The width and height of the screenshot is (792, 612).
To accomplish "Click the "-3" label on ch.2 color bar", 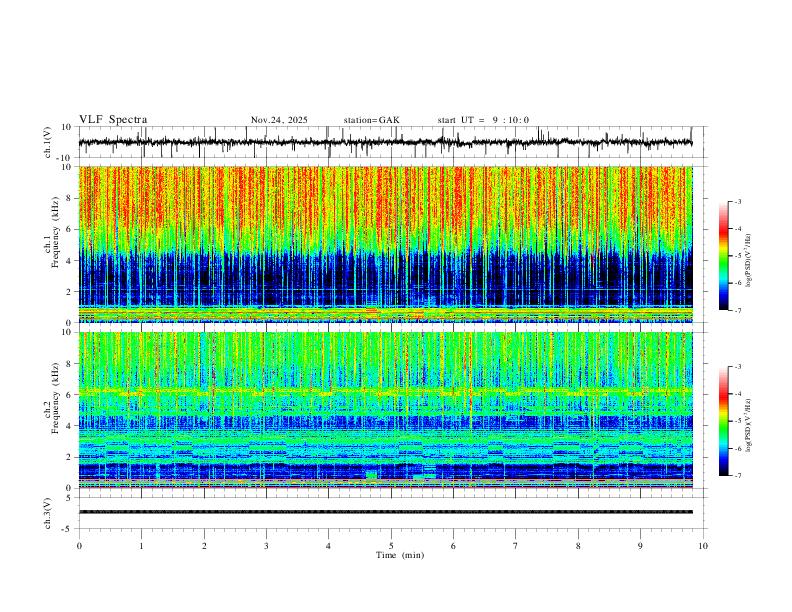I will (738, 367).
